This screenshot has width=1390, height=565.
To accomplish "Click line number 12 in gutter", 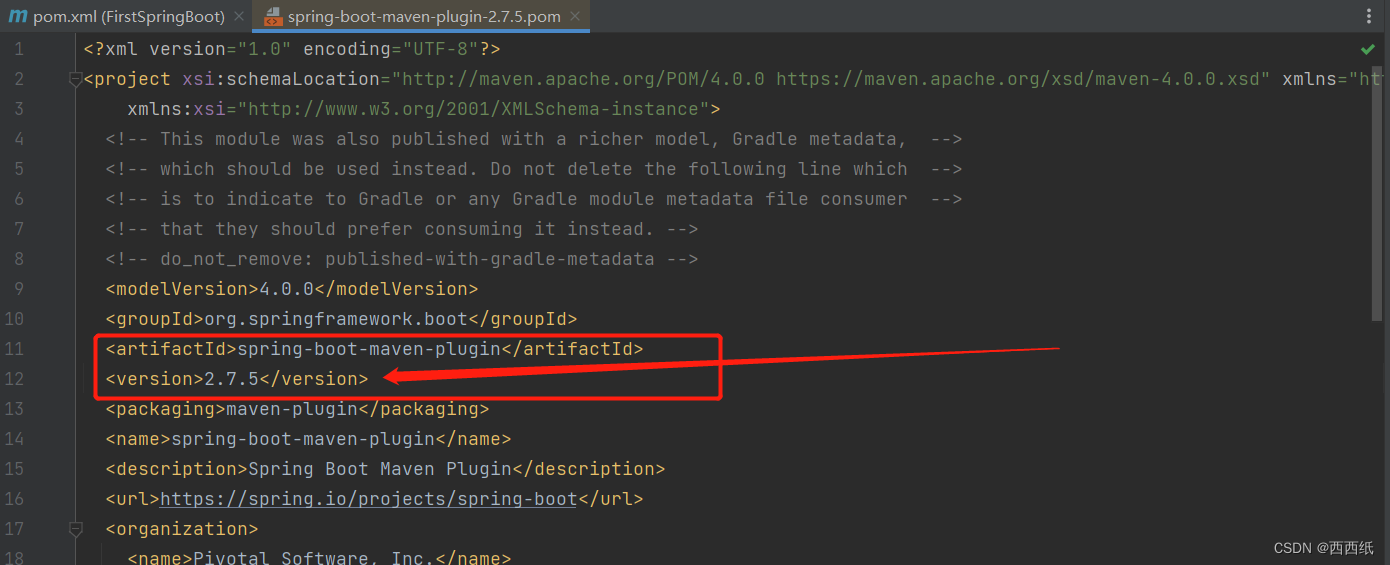I will point(14,378).
